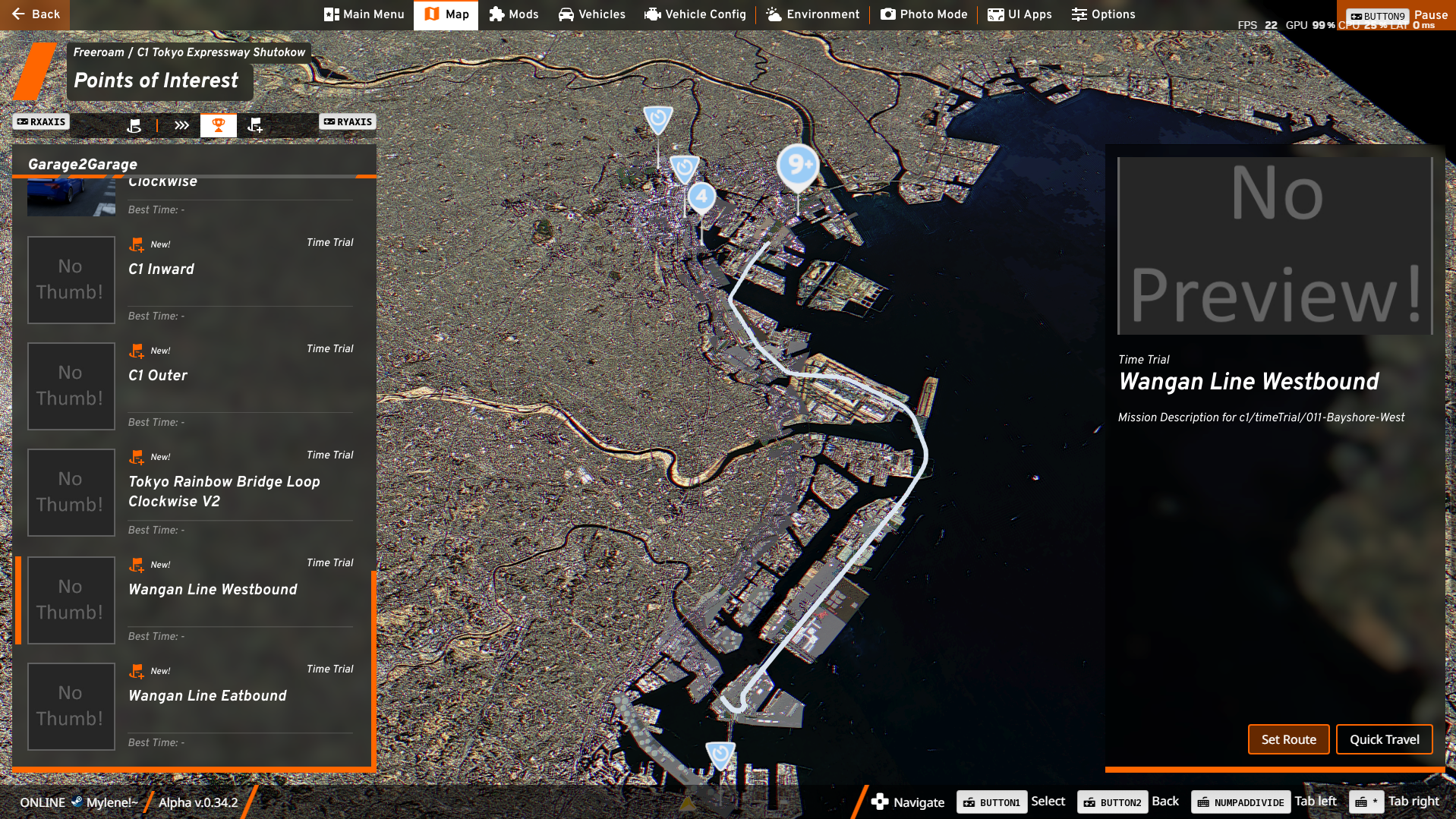The image size is (1456, 819).
Task: Click the stopwatch marker beside the 4 cluster
Action: (x=684, y=168)
